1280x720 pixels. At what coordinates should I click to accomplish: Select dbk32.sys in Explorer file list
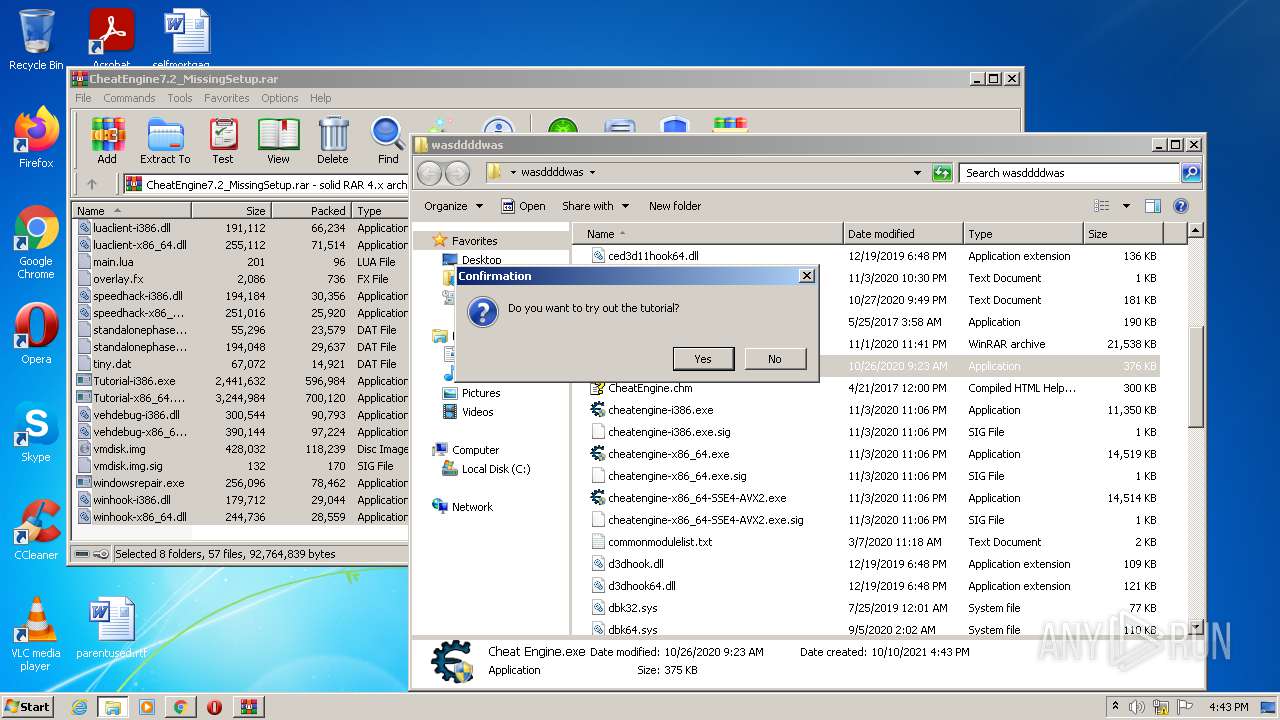tap(632, 608)
